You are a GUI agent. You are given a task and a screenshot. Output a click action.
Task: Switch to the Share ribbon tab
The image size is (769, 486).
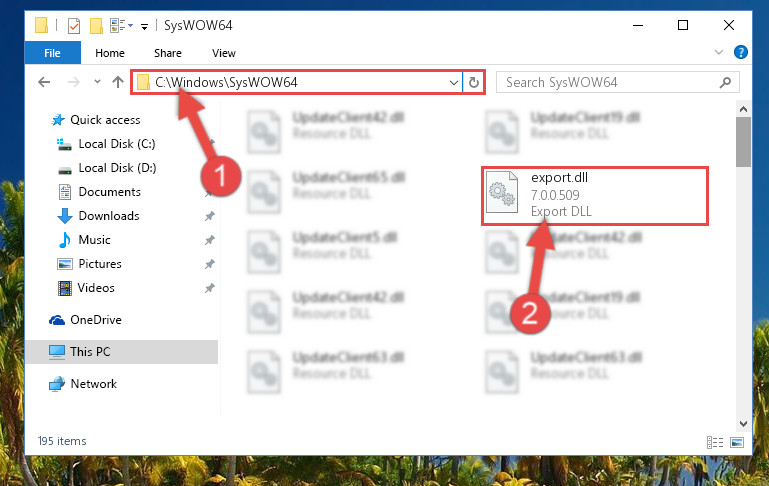[168, 53]
